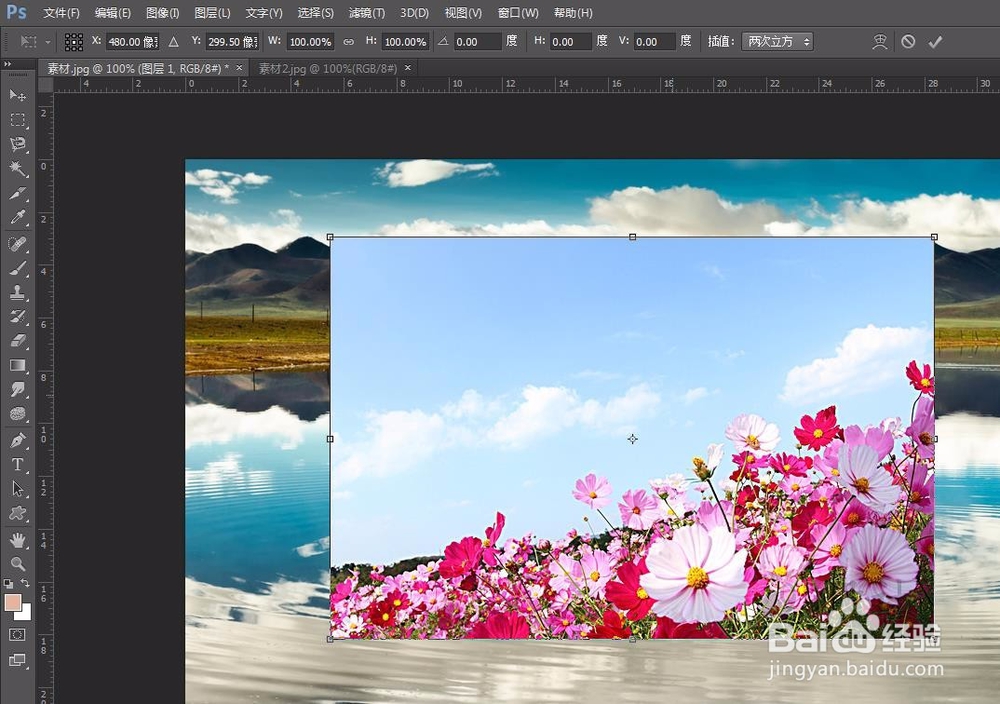Select the History Brush tool
1000x704 pixels.
pos(17,317)
